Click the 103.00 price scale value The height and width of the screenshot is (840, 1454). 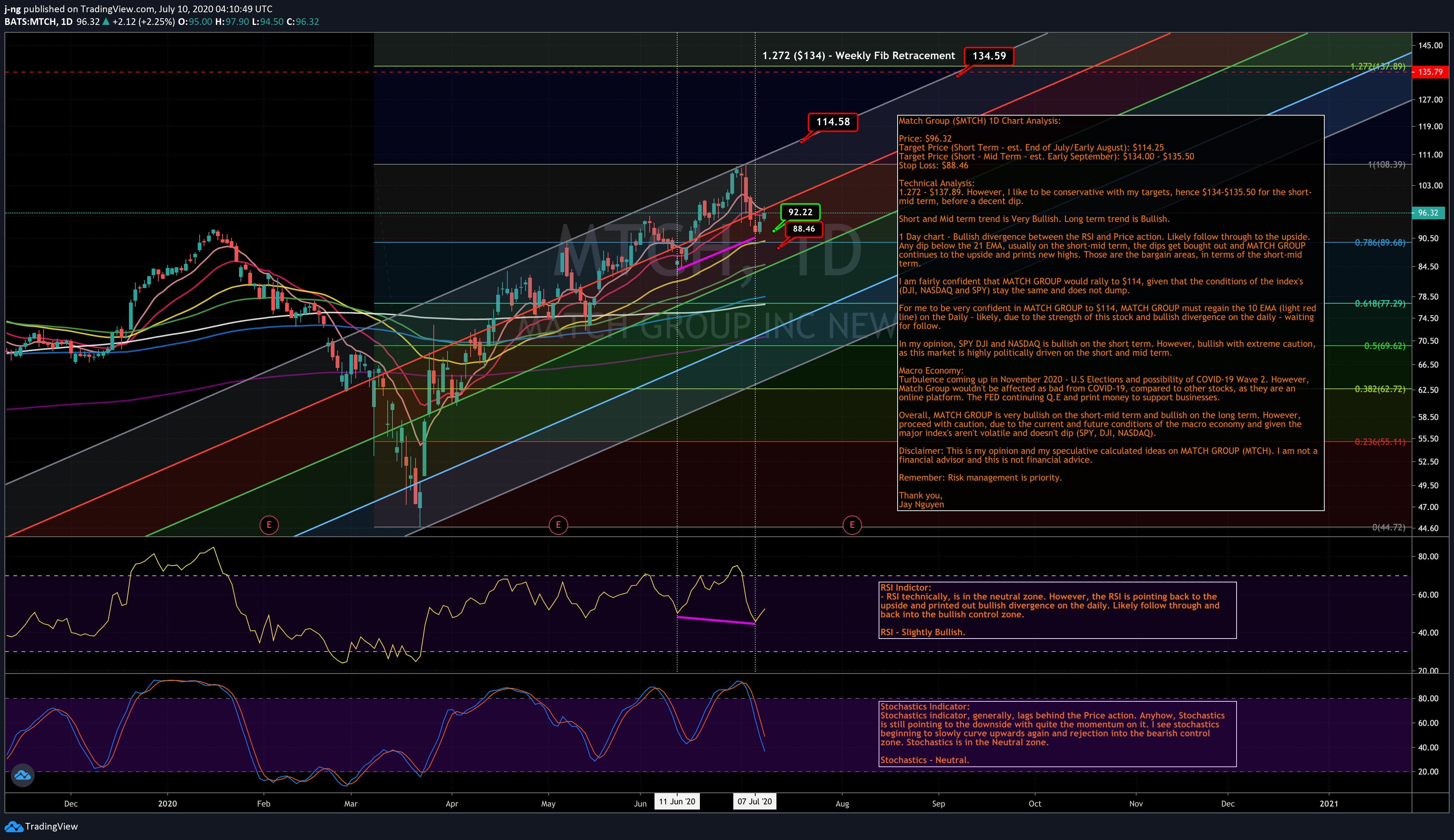click(x=1430, y=186)
